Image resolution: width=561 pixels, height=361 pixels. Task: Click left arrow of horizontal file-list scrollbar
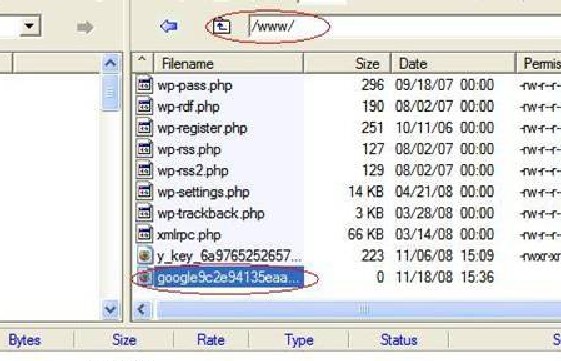(x=142, y=309)
